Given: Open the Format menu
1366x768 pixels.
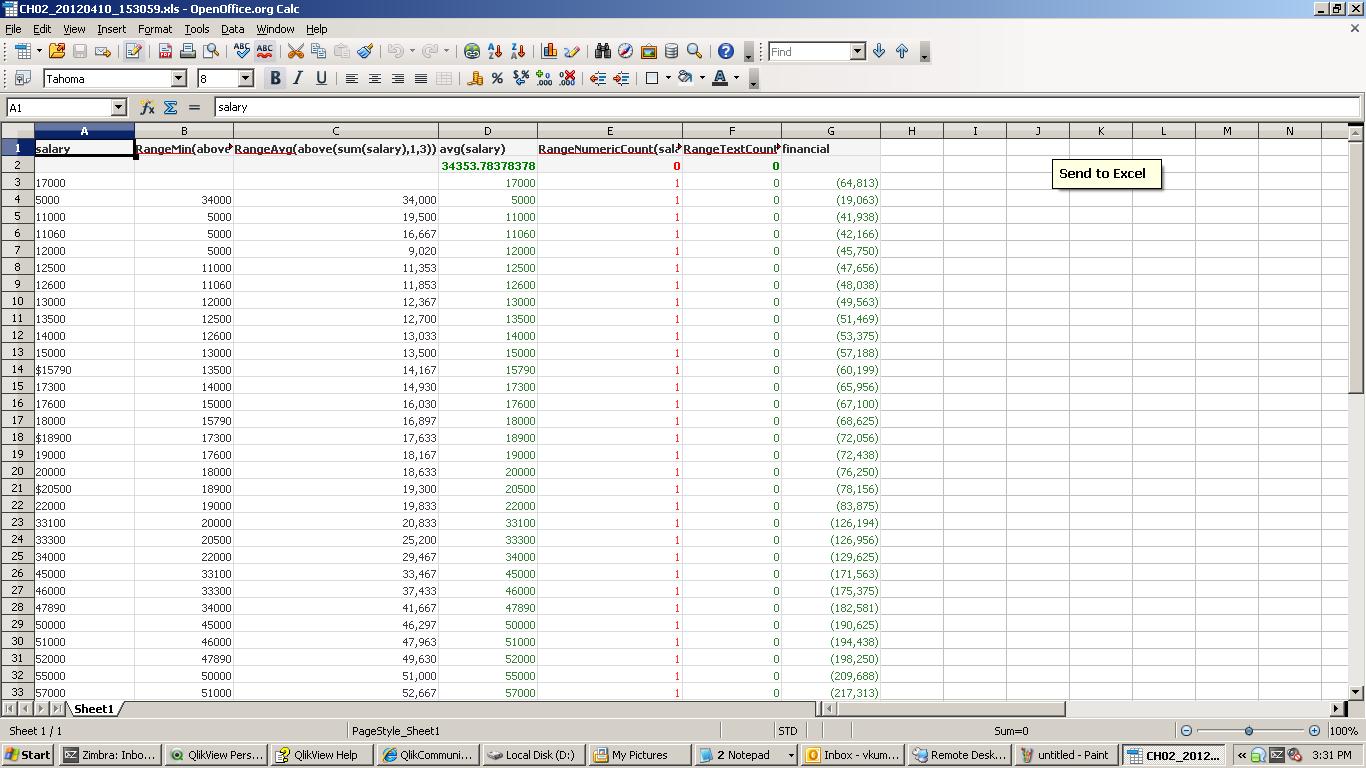Looking at the screenshot, I should tap(155, 29).
